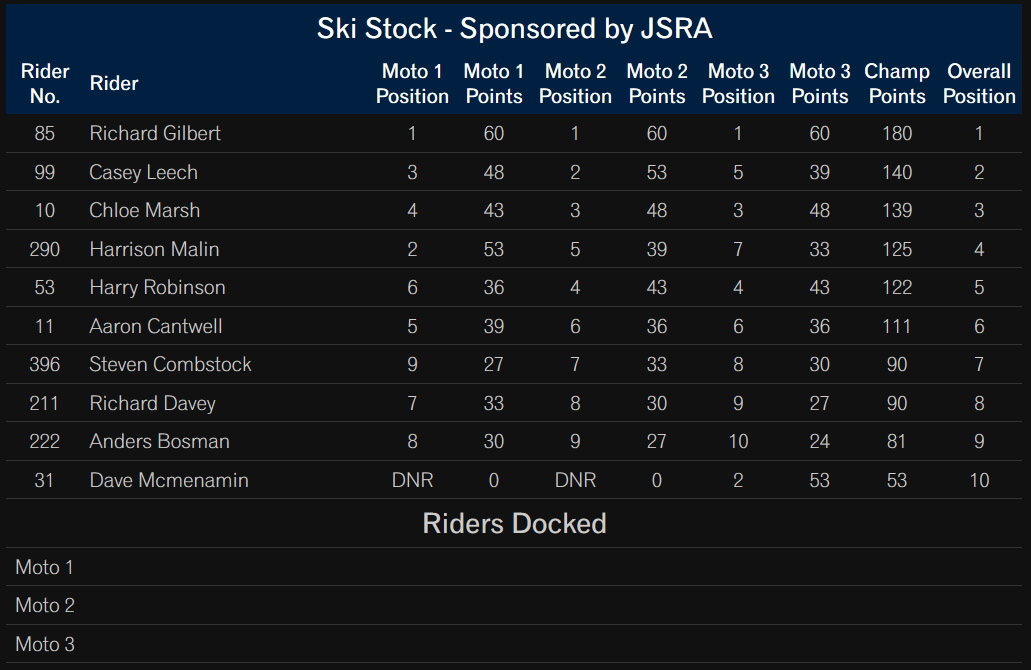
Task: Select the Rider No. column header
Action: pos(45,84)
